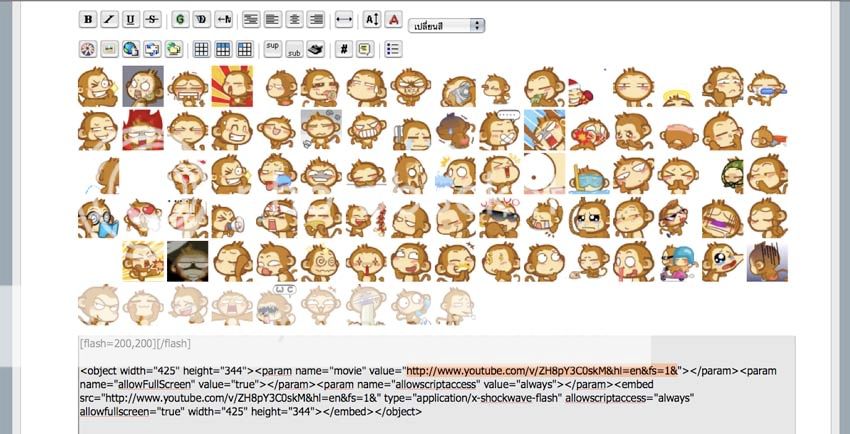This screenshot has width=850, height=434.
Task: Insert preformatted text button
Action: click(x=250, y=20)
